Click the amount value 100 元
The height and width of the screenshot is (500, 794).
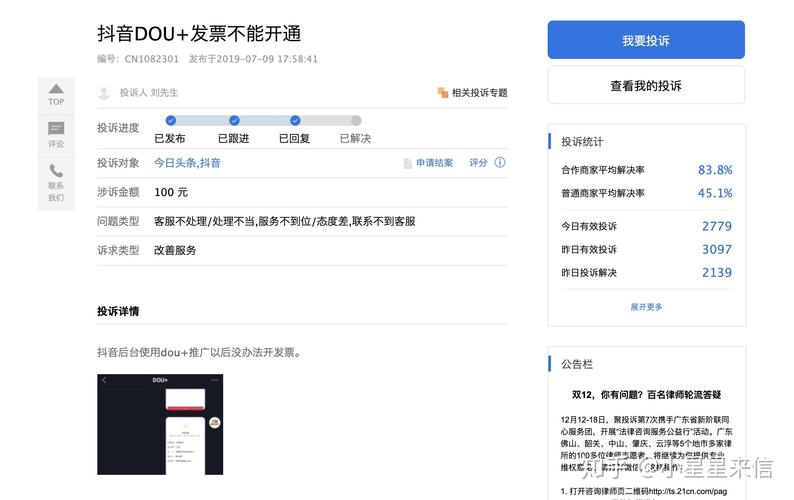pyautogui.click(x=171, y=192)
